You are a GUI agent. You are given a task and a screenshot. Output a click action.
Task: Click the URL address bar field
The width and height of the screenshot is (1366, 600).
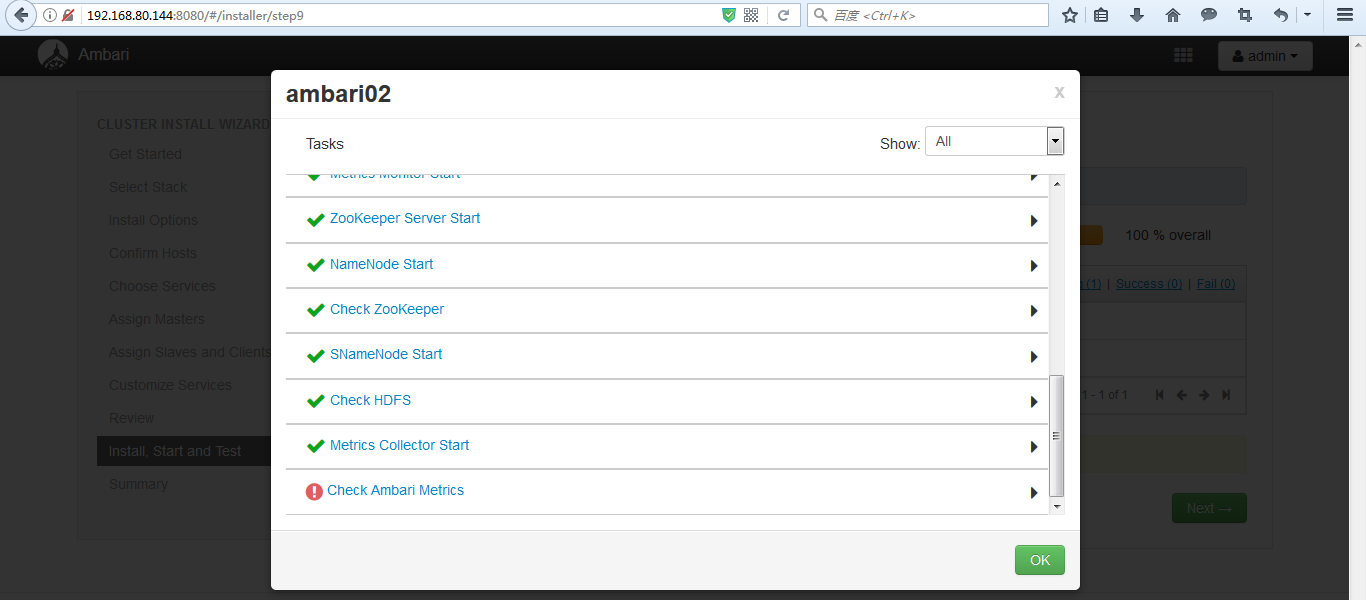click(x=400, y=15)
